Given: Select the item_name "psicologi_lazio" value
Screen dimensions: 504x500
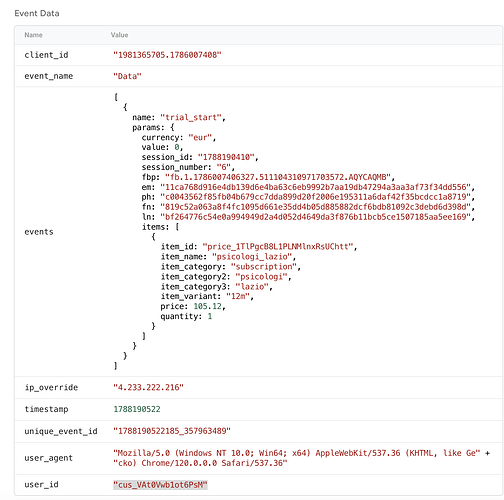Looking at the screenshot, I should pyautogui.click(x=252, y=257).
